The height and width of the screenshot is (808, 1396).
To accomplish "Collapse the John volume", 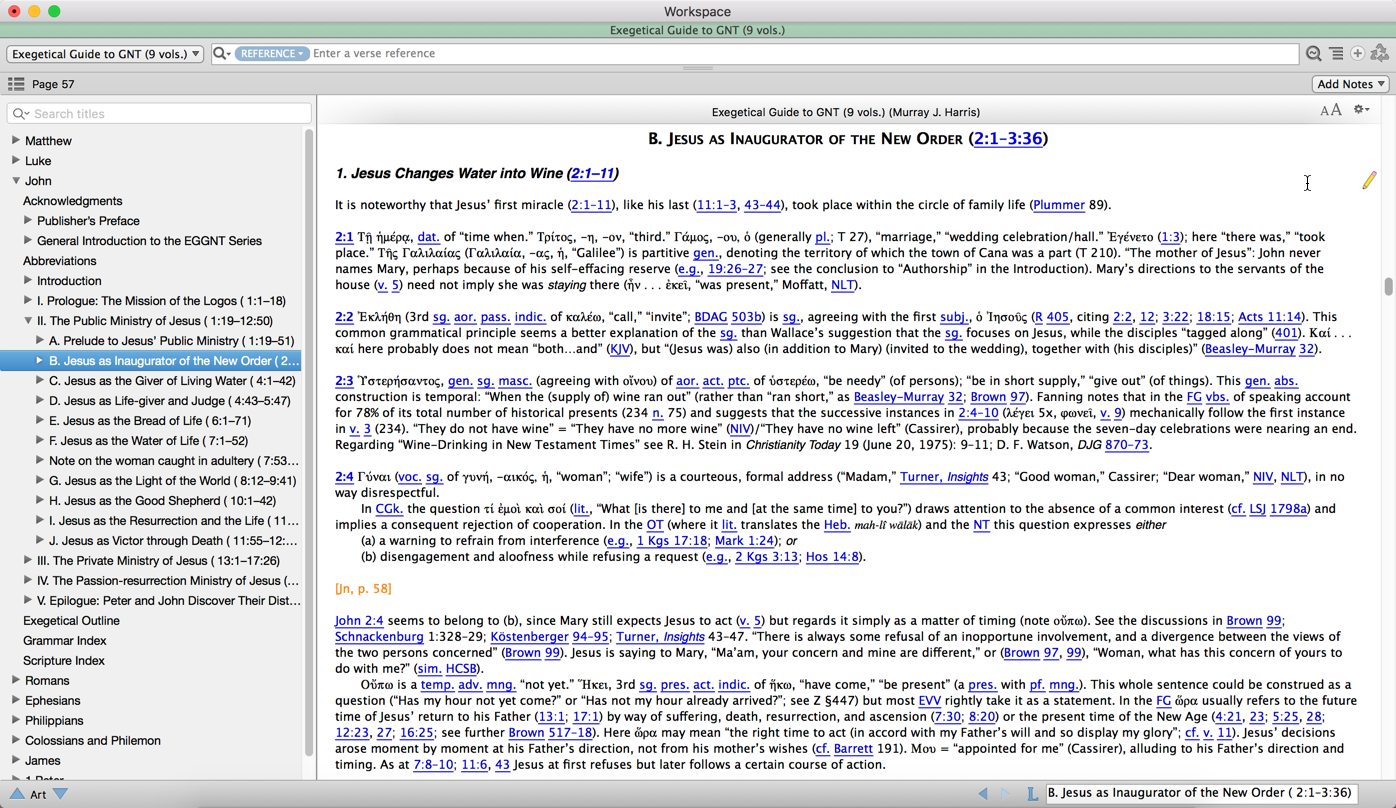I will [16, 180].
